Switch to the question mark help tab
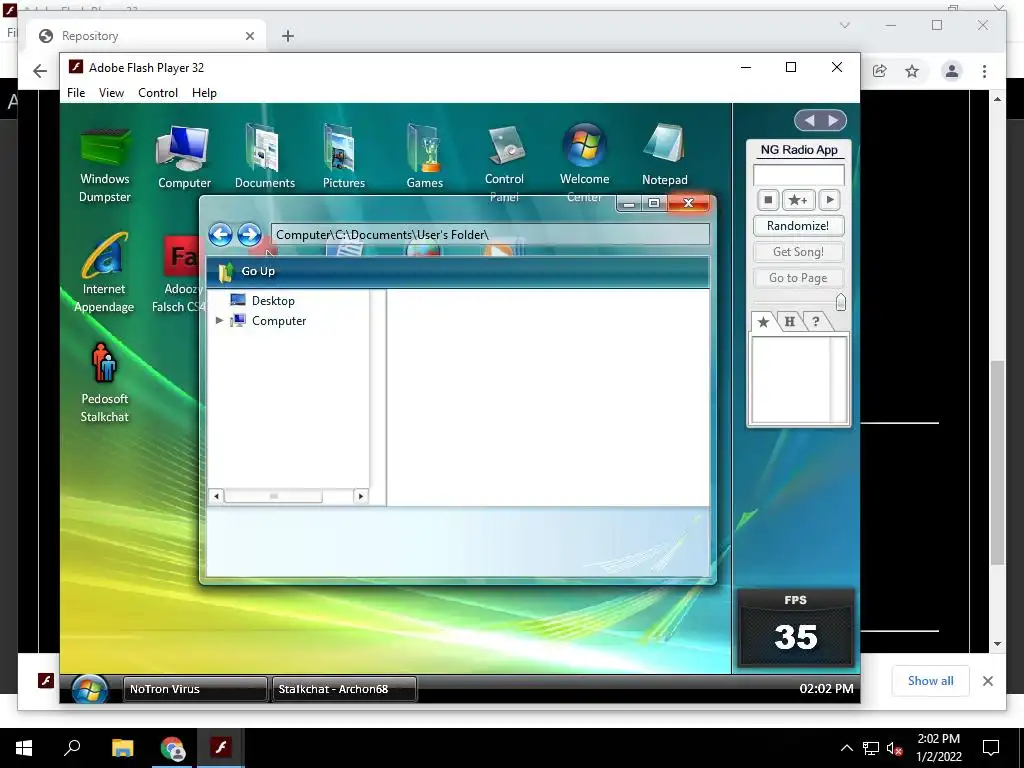 816,321
